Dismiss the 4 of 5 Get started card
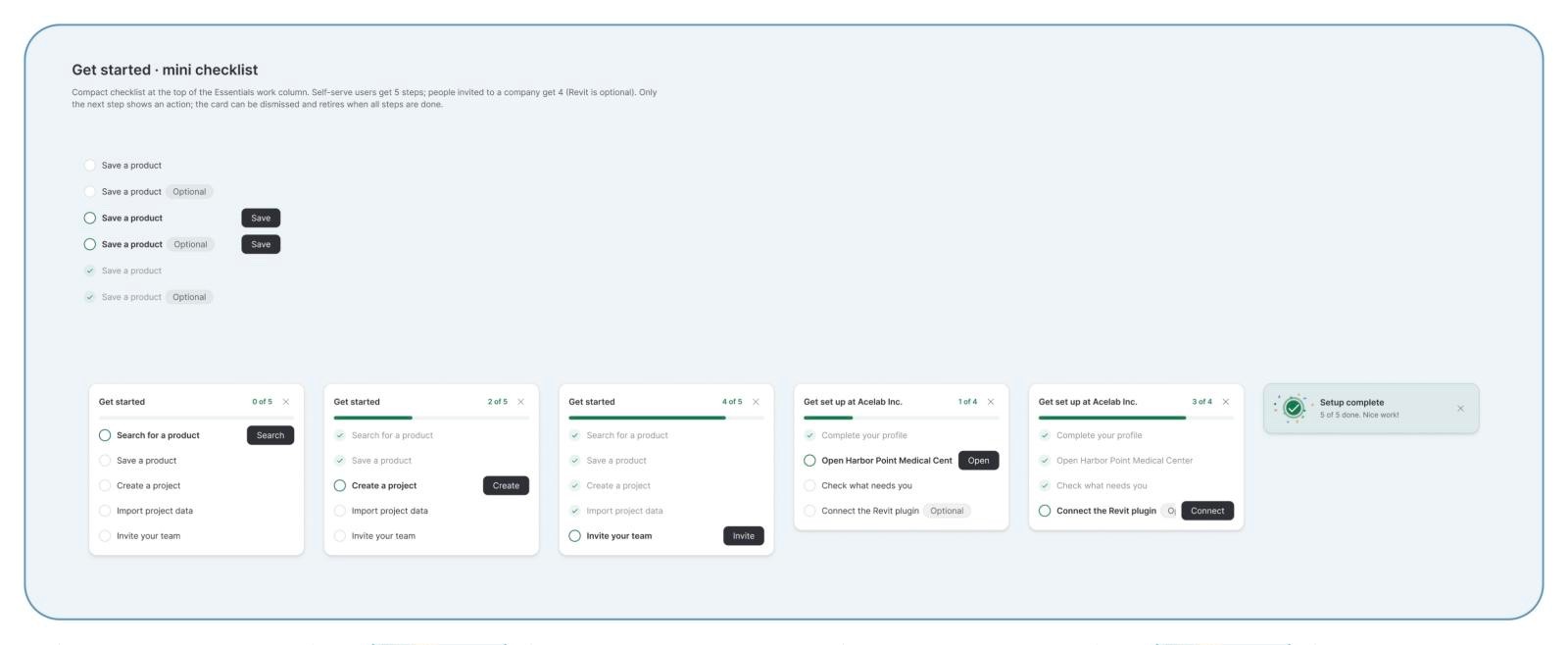1568x645 pixels. (x=756, y=402)
